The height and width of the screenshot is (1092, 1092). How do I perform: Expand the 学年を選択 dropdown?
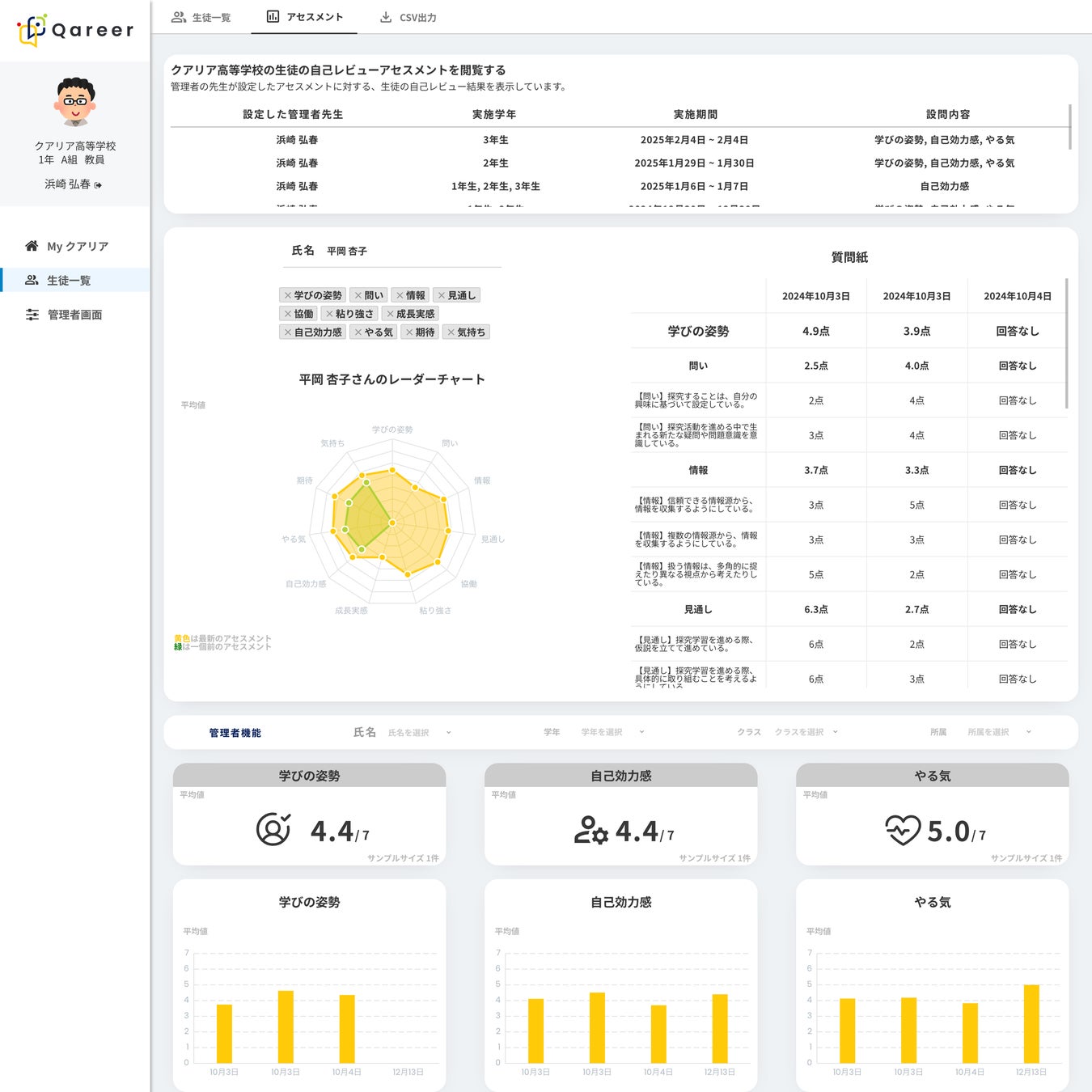pyautogui.click(x=612, y=733)
